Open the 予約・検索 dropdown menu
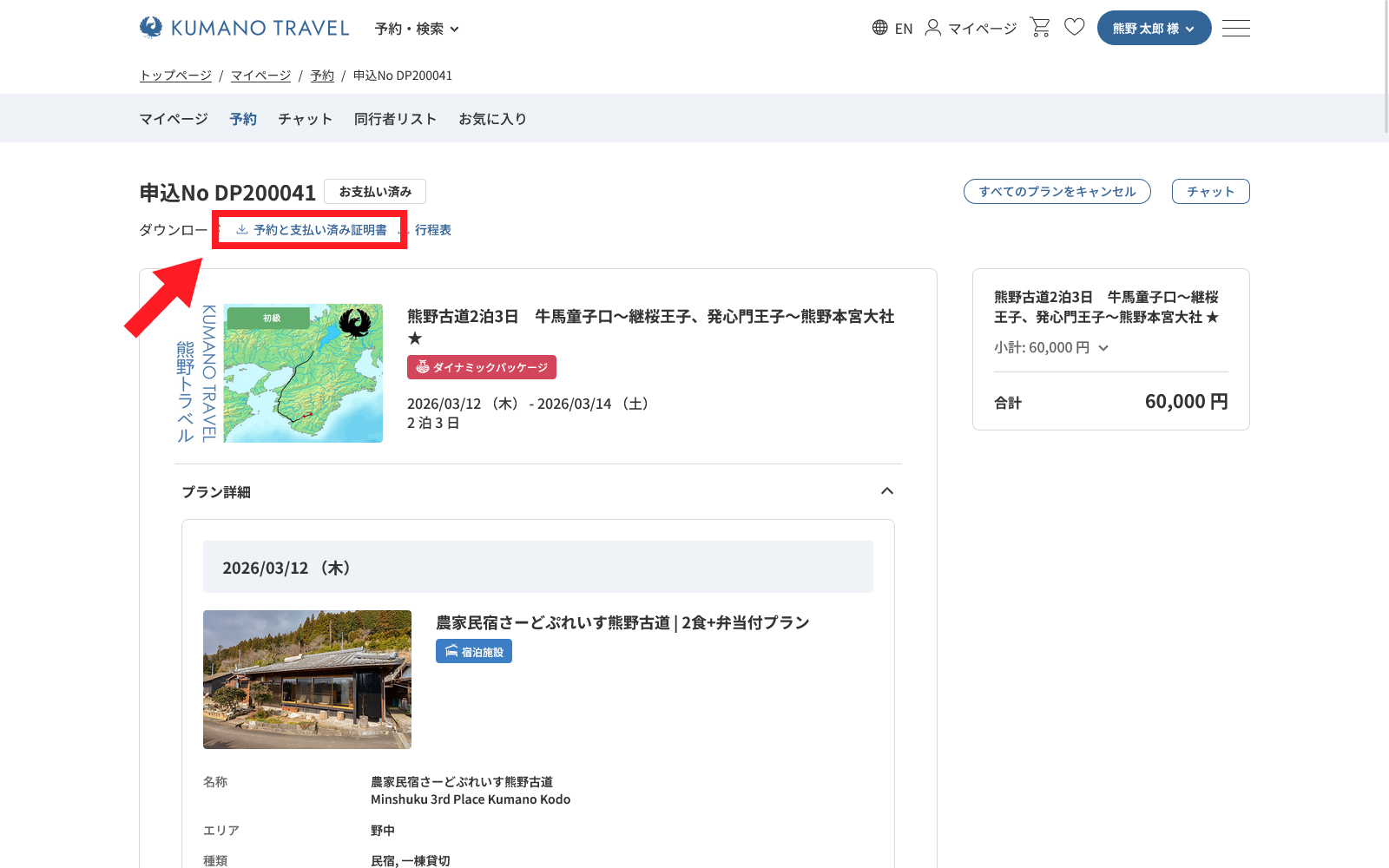 point(417,29)
